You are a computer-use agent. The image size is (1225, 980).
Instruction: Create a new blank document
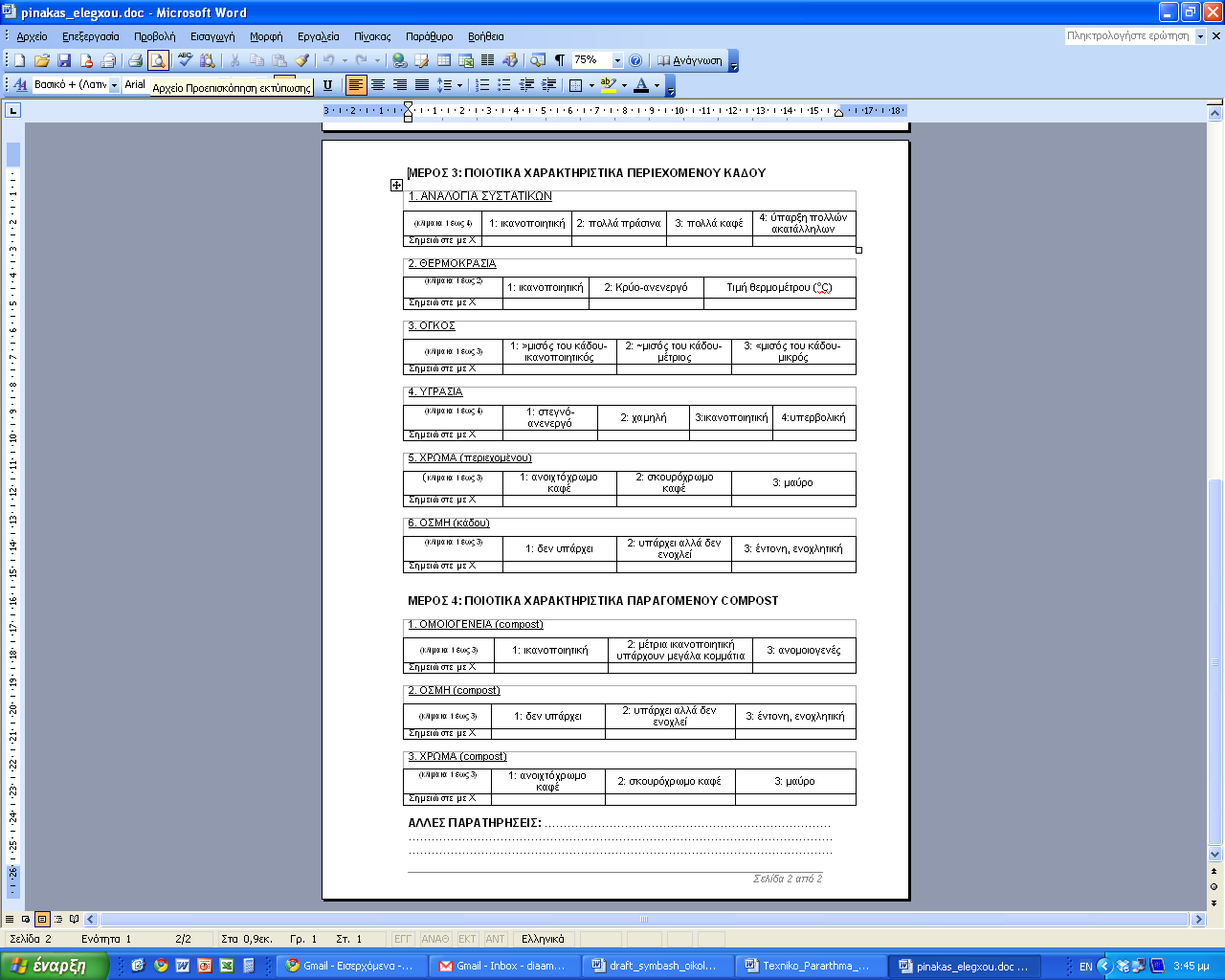point(19,60)
